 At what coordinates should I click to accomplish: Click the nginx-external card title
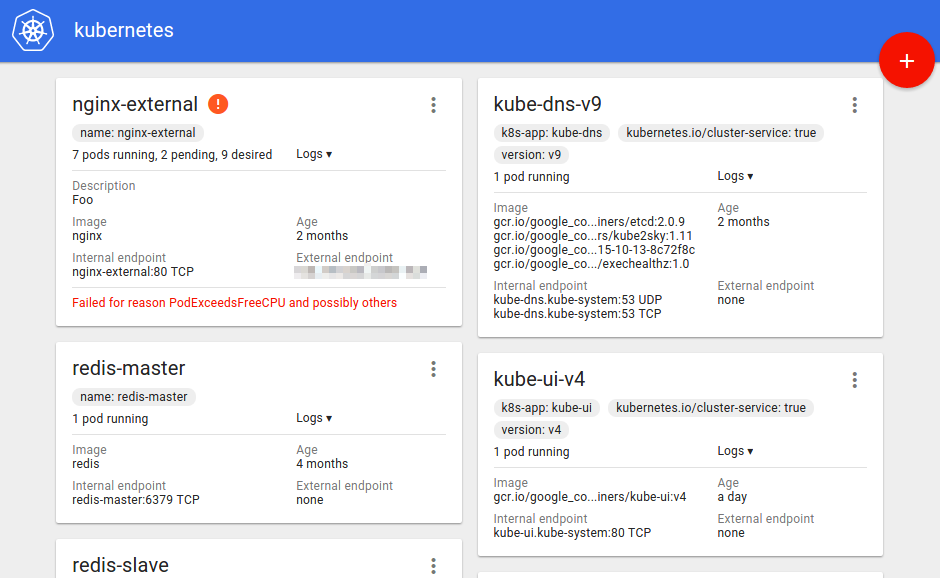(x=134, y=104)
